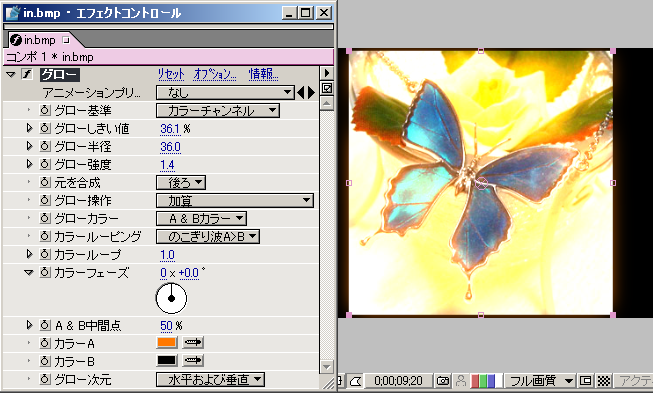
Task: Go to next animation preset arrow
Action: click(x=311, y=92)
